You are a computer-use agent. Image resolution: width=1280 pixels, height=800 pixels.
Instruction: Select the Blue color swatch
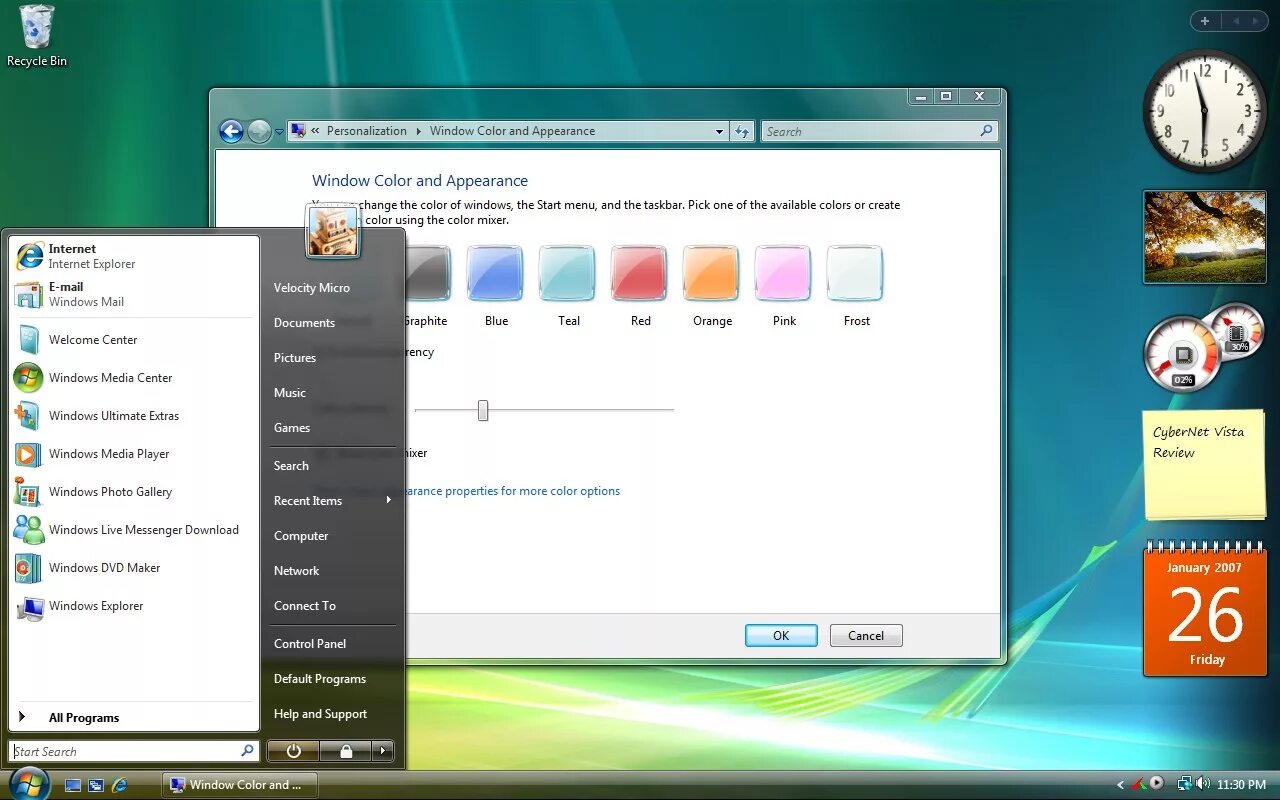(x=496, y=273)
